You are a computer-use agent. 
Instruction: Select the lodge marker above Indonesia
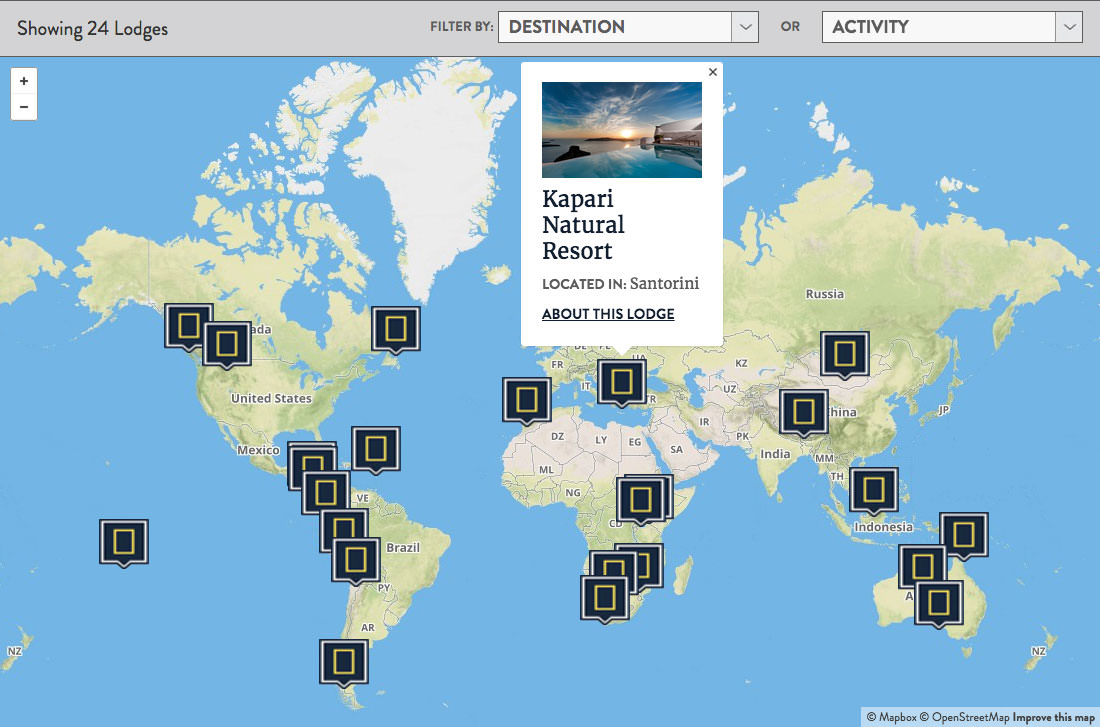tap(873, 491)
